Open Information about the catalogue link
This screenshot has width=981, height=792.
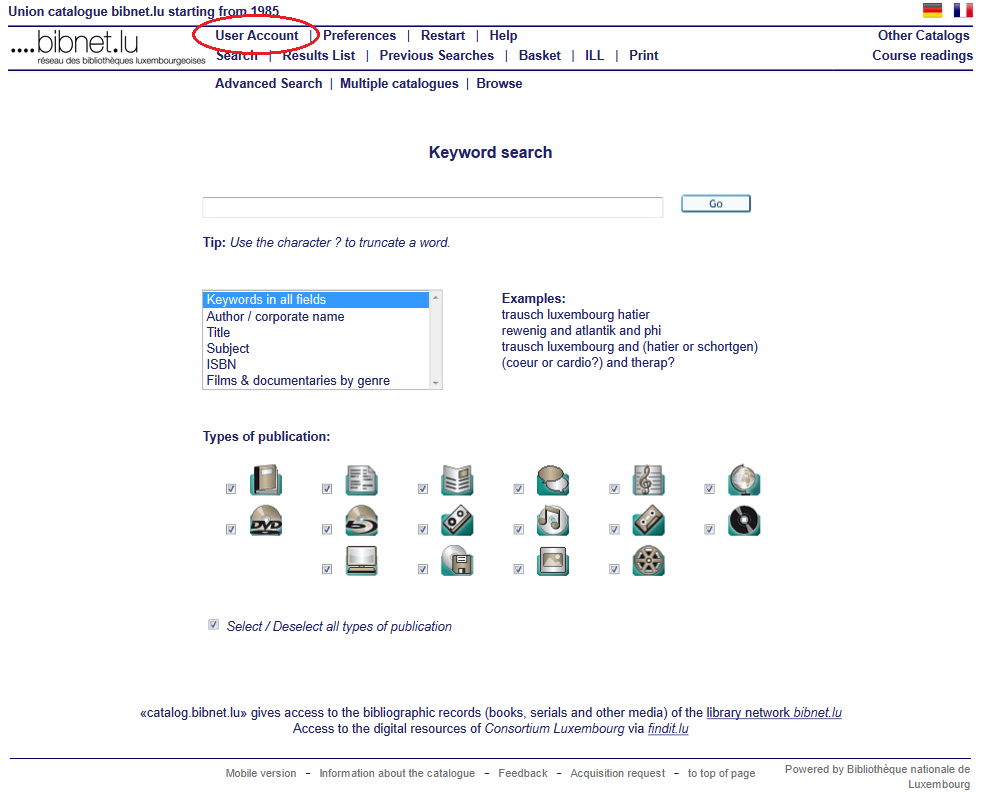coord(397,773)
